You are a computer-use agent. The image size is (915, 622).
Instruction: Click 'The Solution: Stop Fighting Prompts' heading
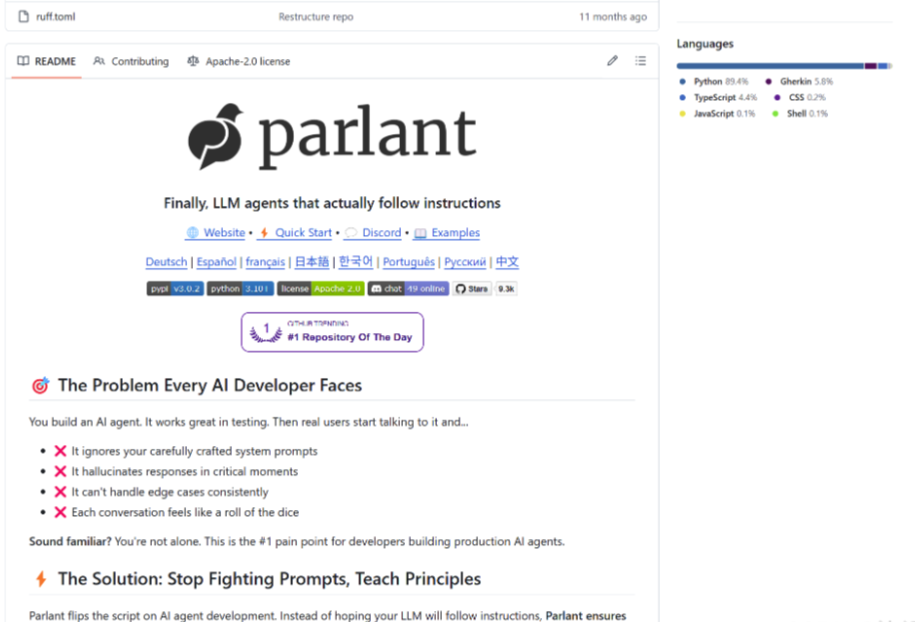click(x=269, y=578)
